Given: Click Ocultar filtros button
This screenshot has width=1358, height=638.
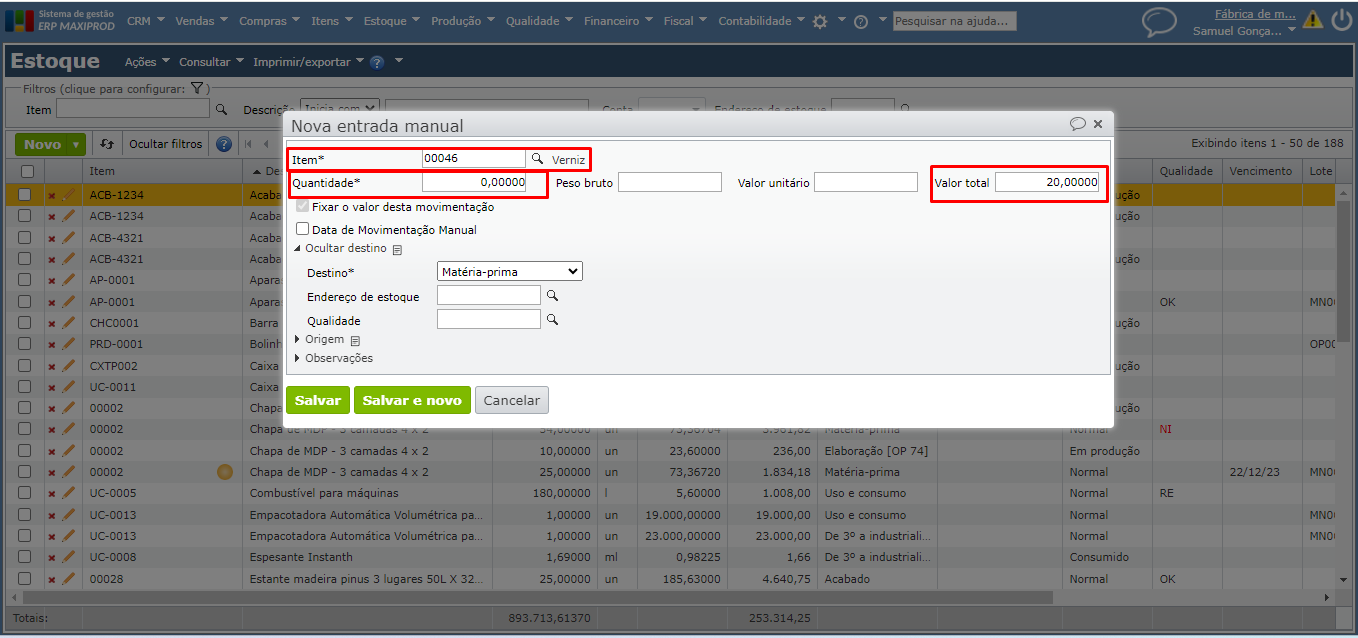Looking at the screenshot, I should click(x=166, y=144).
